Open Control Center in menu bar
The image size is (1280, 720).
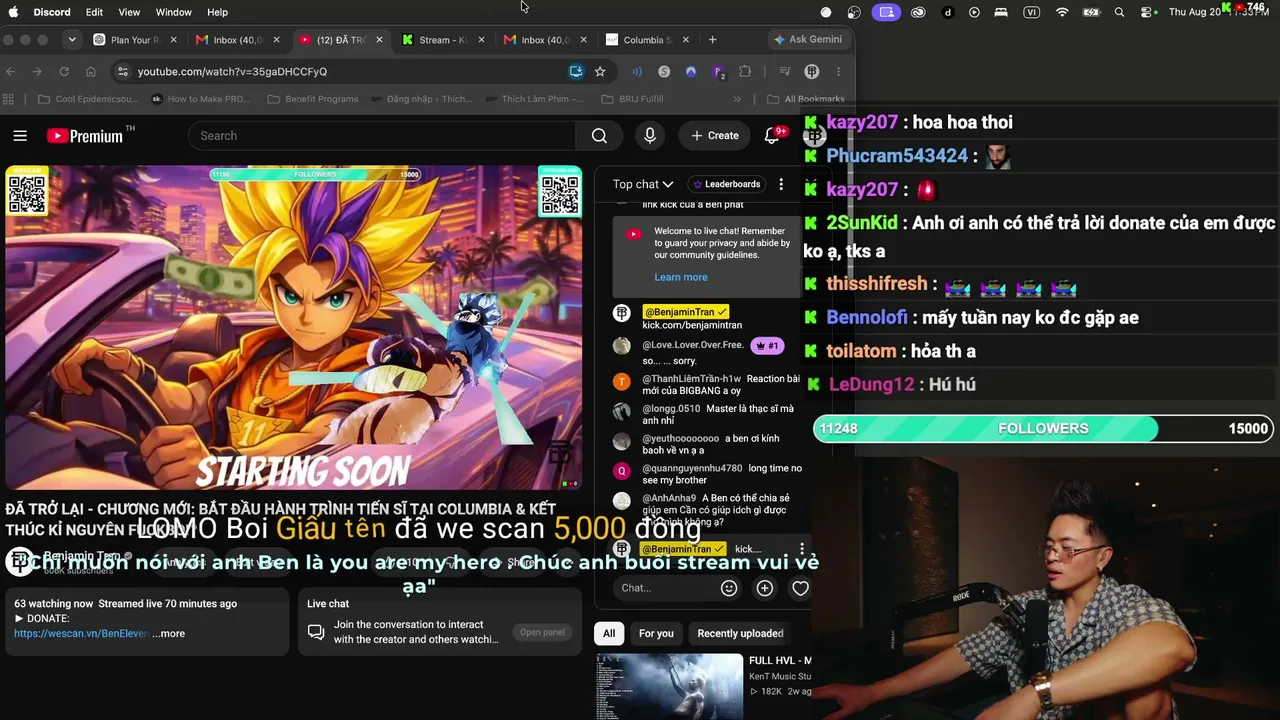tap(1147, 12)
